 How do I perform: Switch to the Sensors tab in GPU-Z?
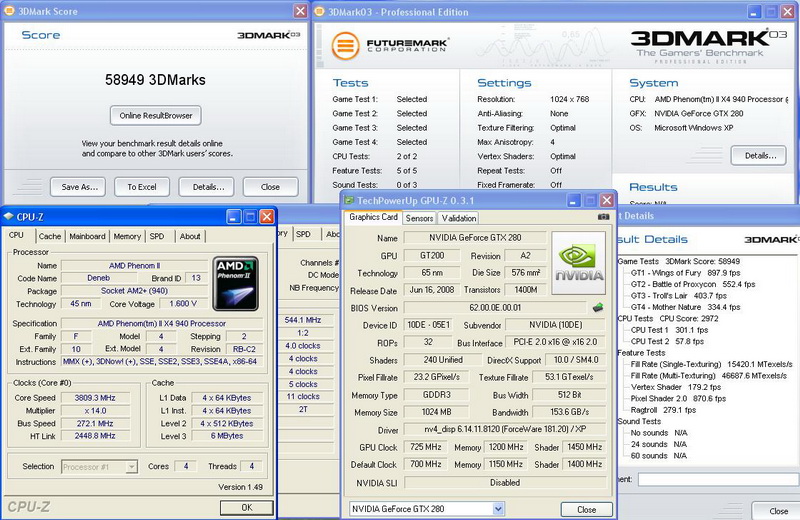[419, 218]
